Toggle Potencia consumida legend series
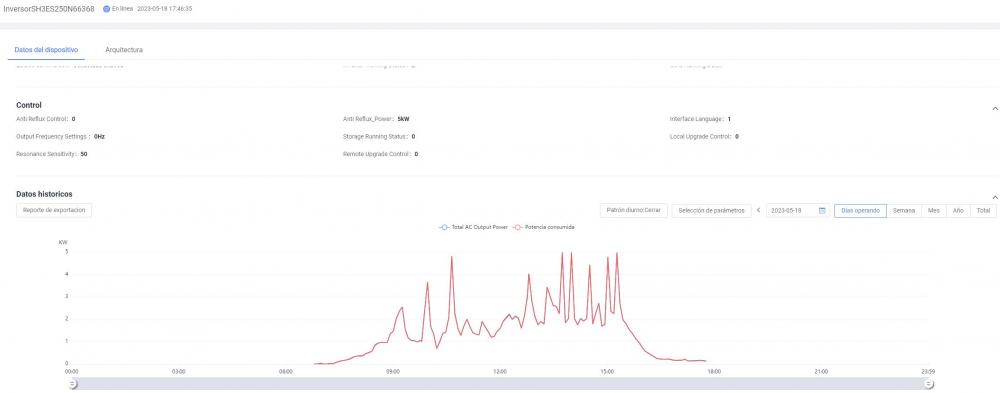The image size is (1000, 393). click(x=543, y=227)
